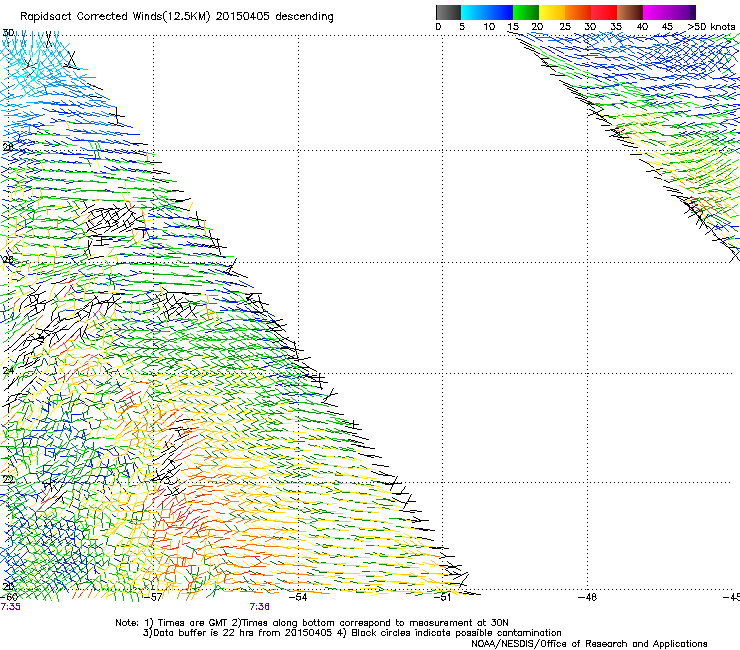740x650 pixels.
Task: Click the '25' legend scale label
Action: click(x=565, y=27)
